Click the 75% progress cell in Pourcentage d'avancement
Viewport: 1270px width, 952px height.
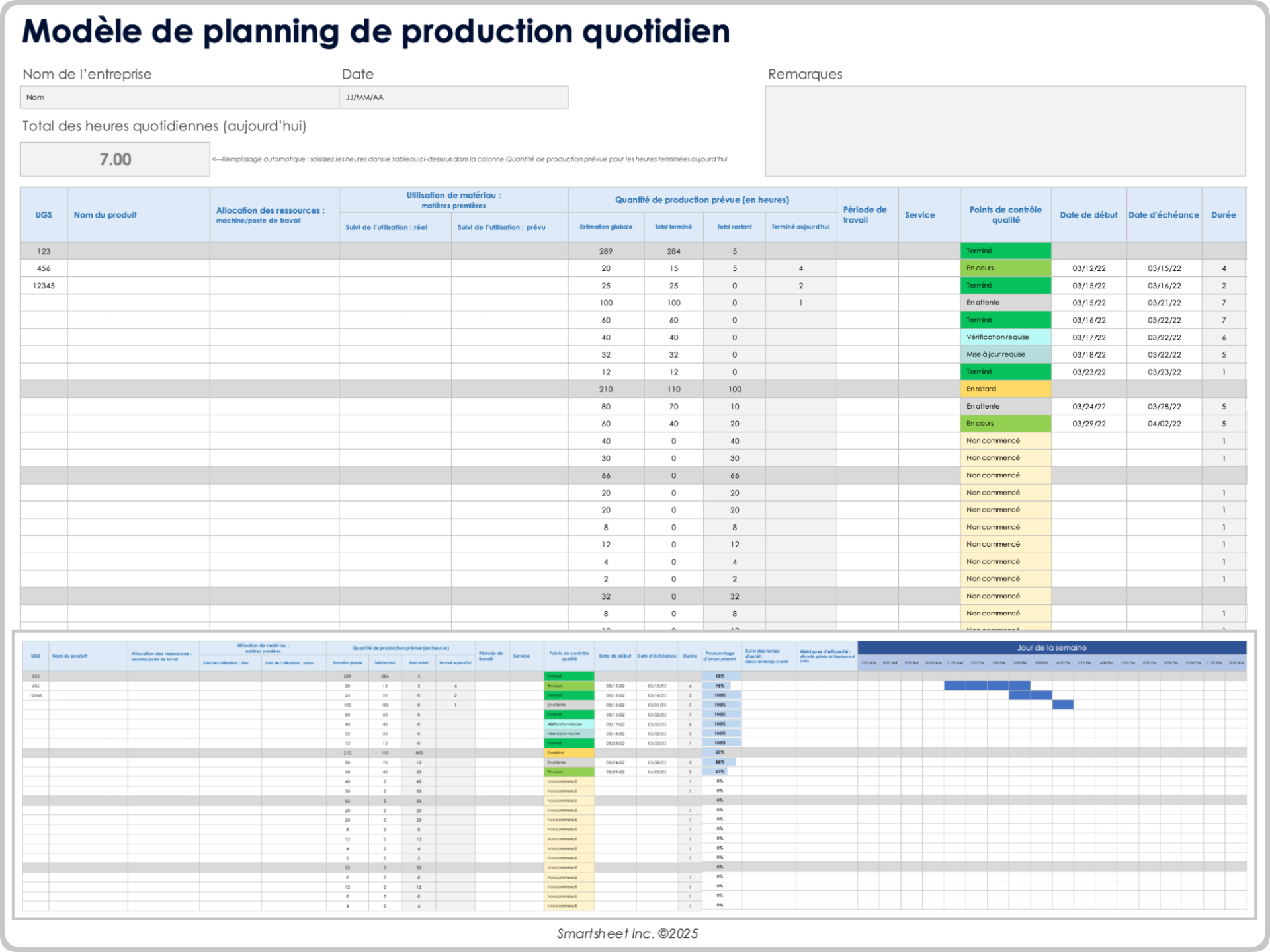(721, 686)
